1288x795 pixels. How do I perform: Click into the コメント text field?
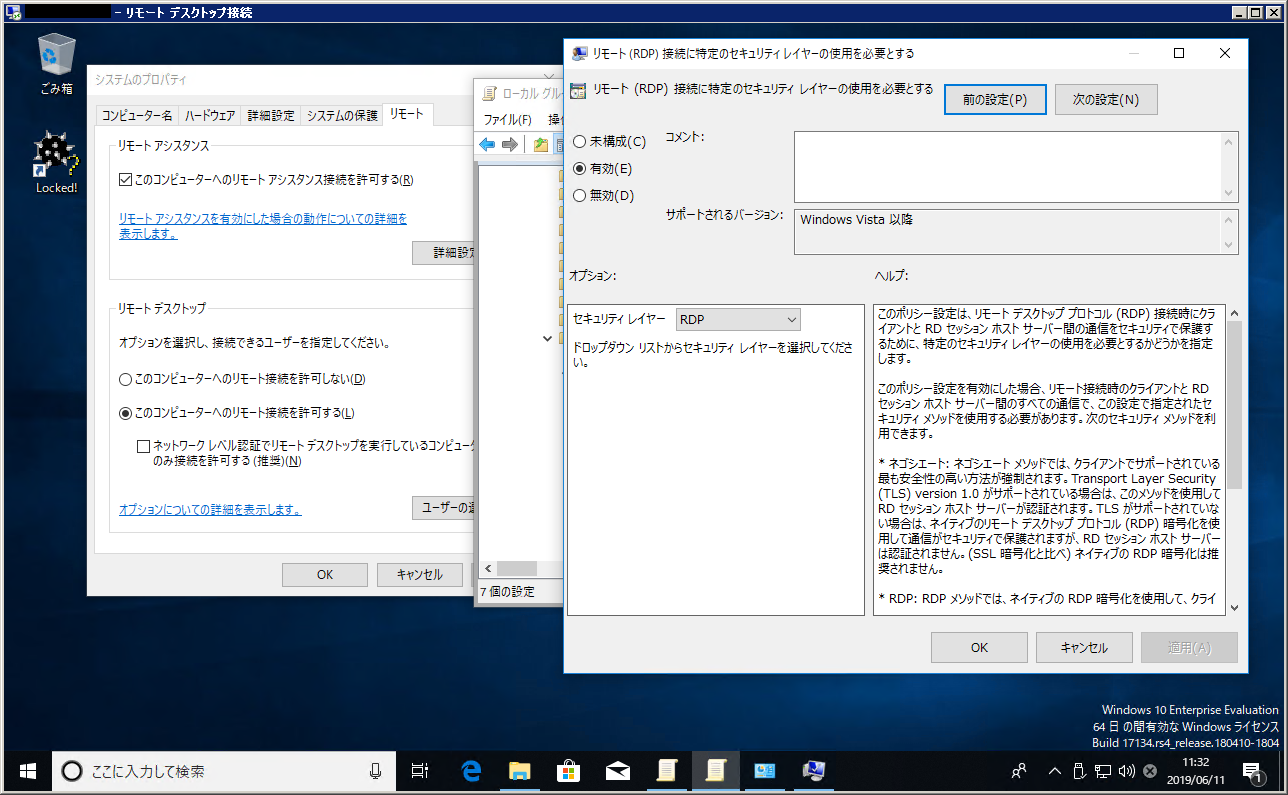pos(1008,167)
